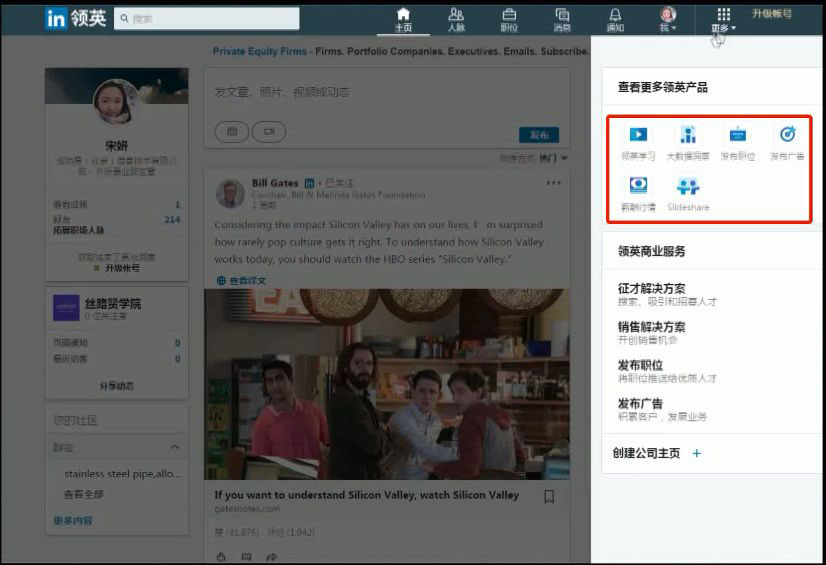Open the 通知 notifications tab
This screenshot has height=565, width=826.
(x=615, y=20)
